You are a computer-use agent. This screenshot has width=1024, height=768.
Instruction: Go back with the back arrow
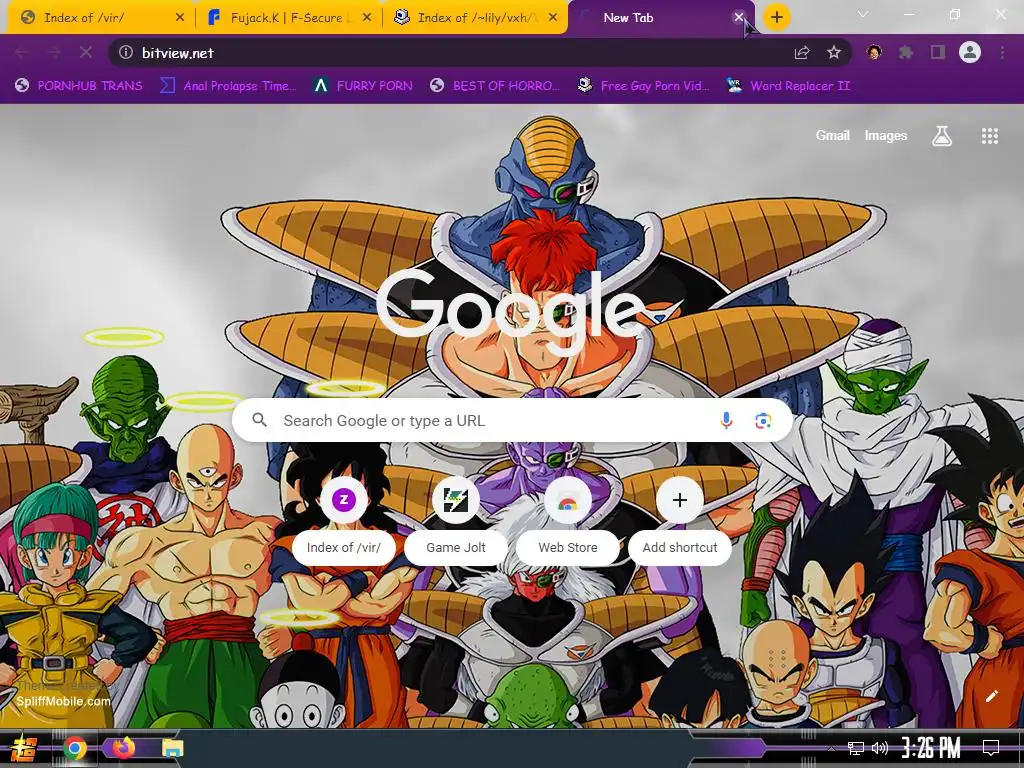[x=22, y=53]
